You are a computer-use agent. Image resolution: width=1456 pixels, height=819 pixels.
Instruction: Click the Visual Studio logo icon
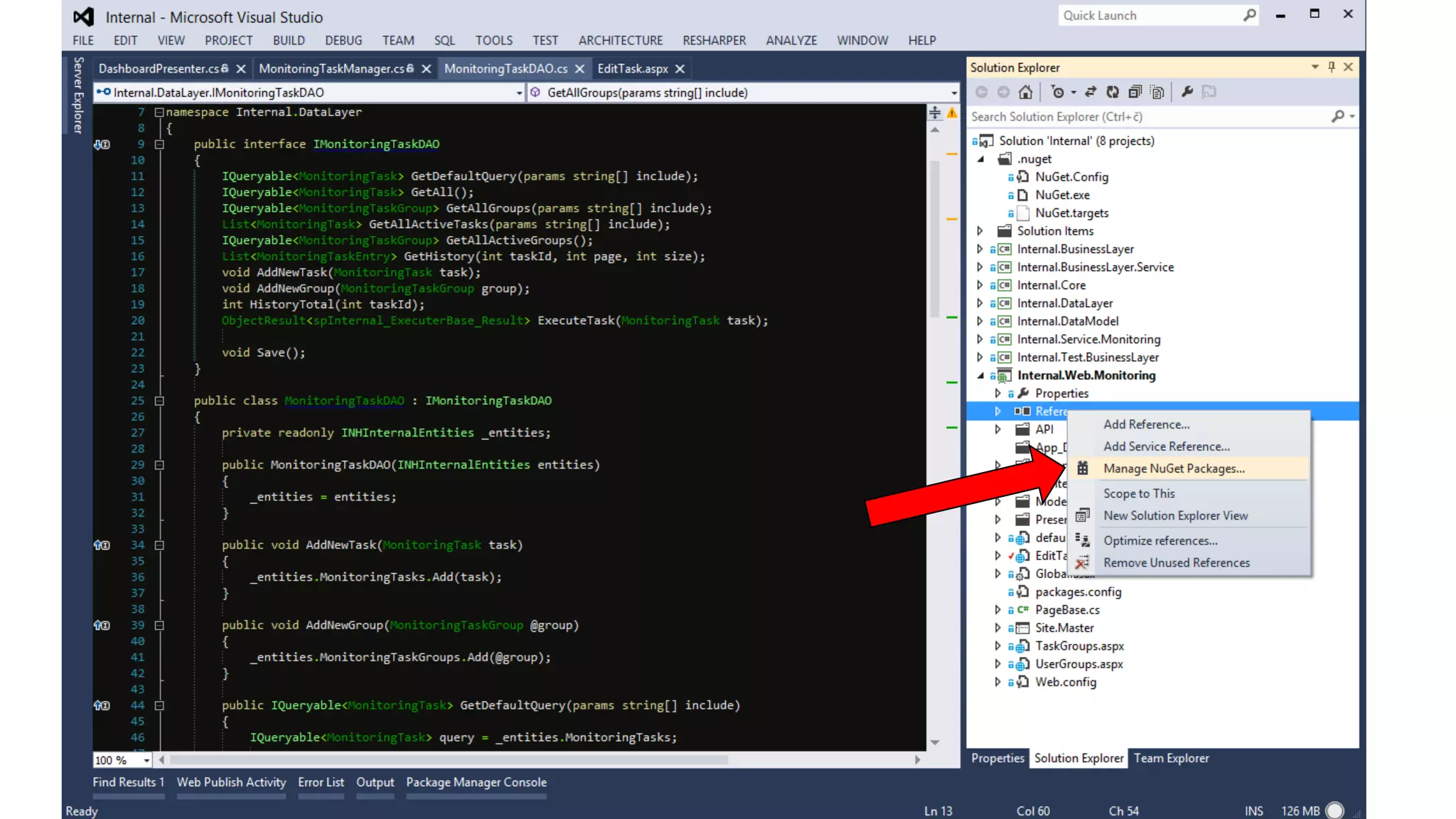pyautogui.click(x=84, y=16)
